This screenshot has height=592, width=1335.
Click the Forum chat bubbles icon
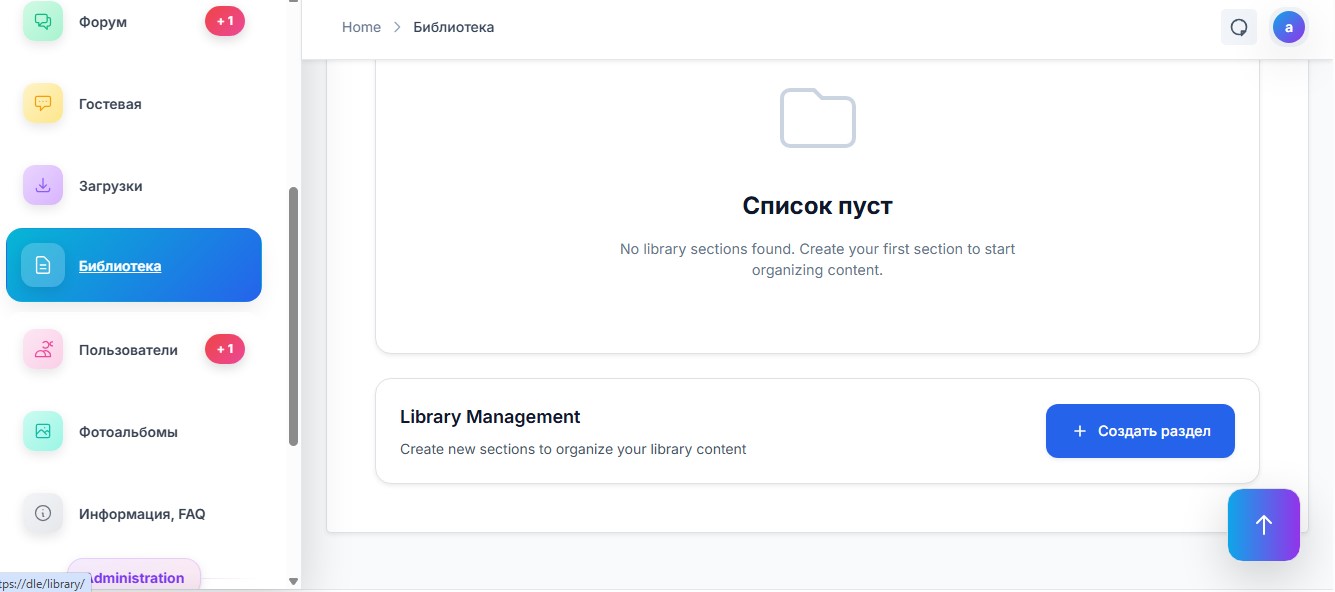point(43,21)
